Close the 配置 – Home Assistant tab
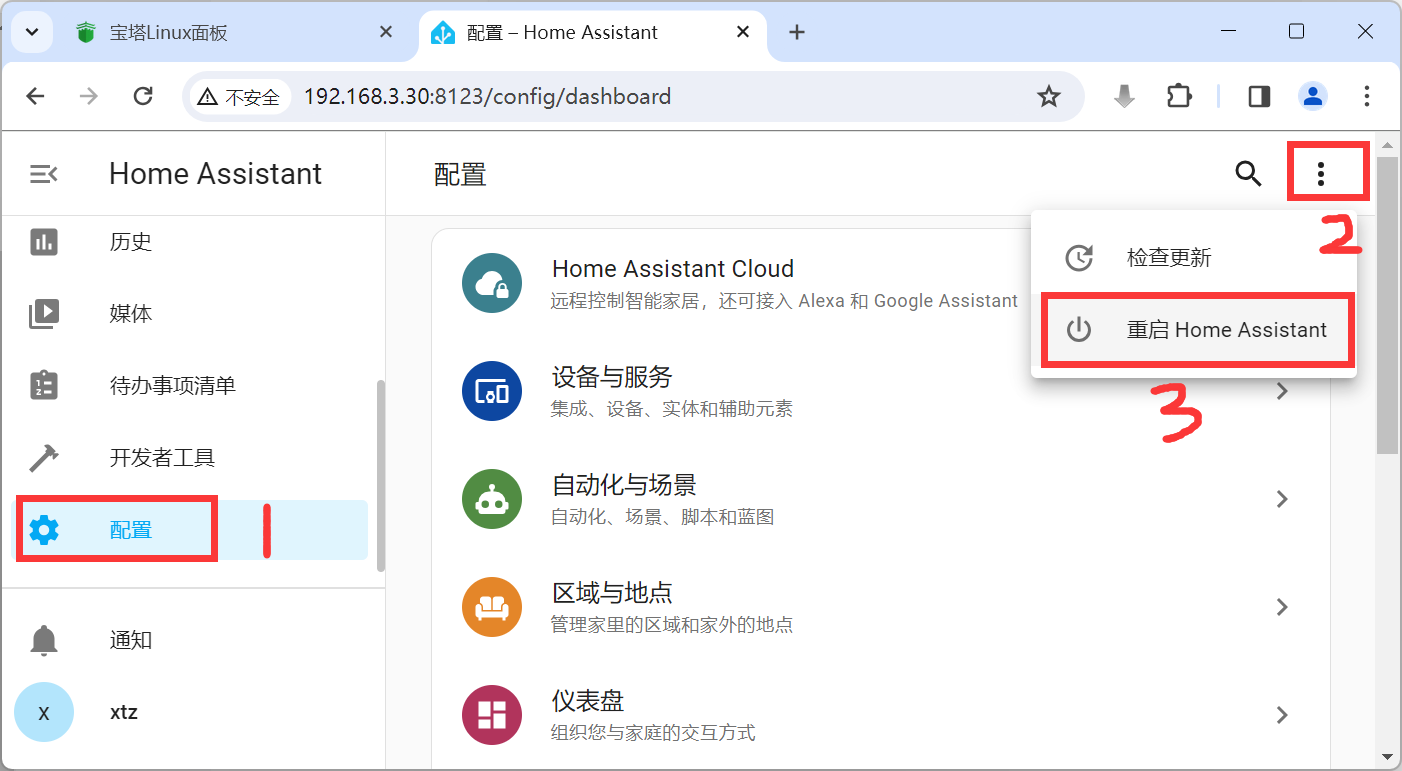Image resolution: width=1402 pixels, height=771 pixels. (x=743, y=32)
